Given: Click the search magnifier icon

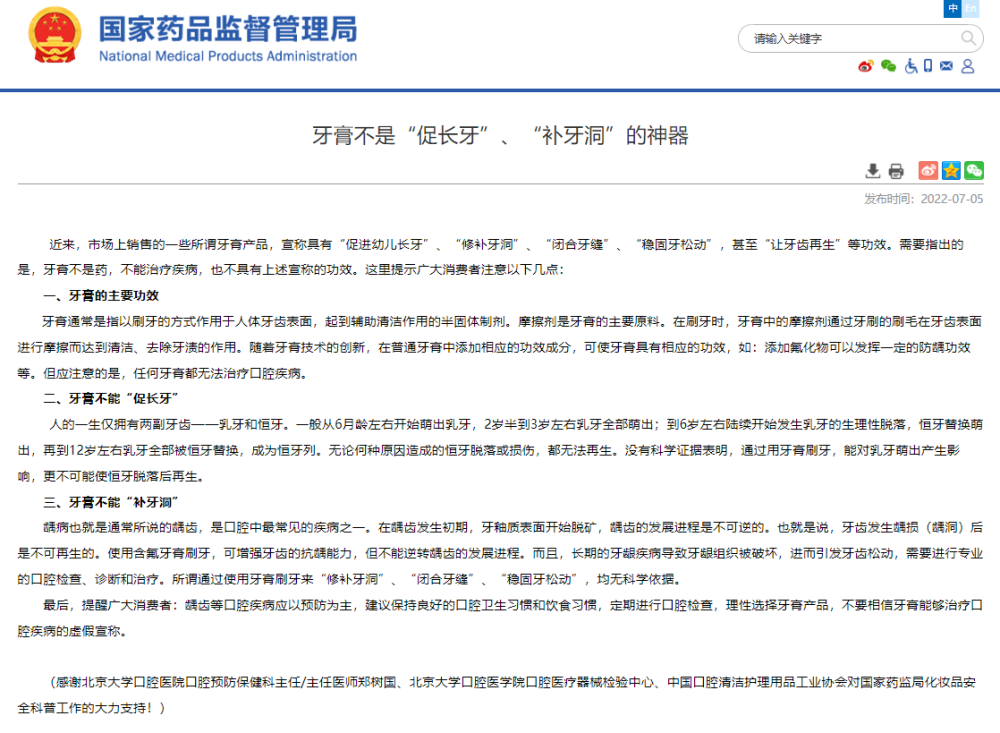Looking at the screenshot, I should (x=969, y=39).
